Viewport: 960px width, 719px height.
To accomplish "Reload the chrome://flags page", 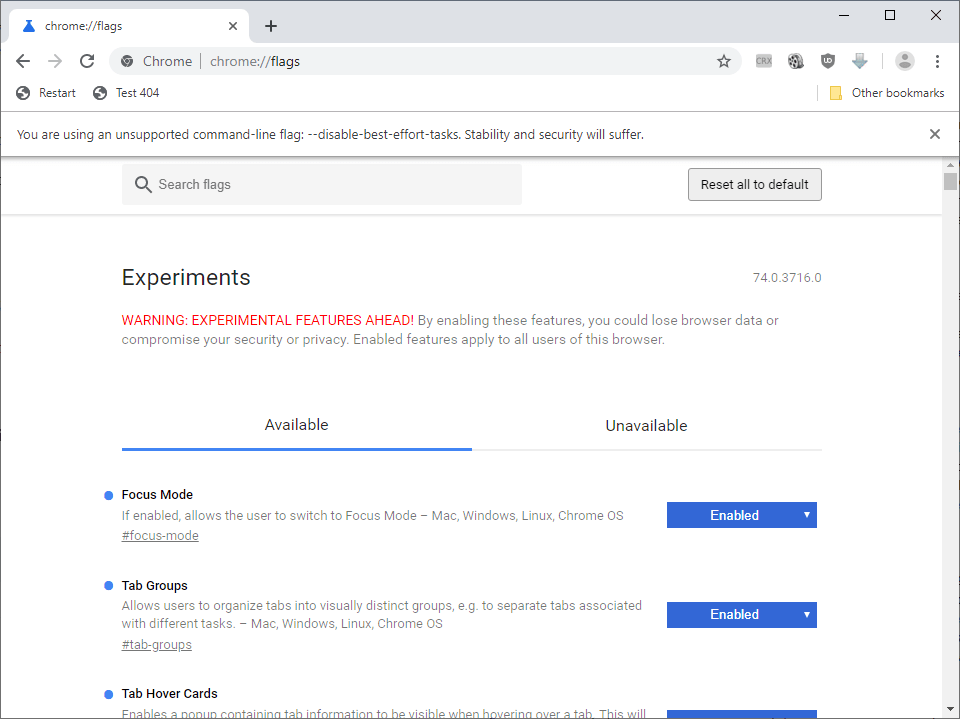I will point(88,61).
